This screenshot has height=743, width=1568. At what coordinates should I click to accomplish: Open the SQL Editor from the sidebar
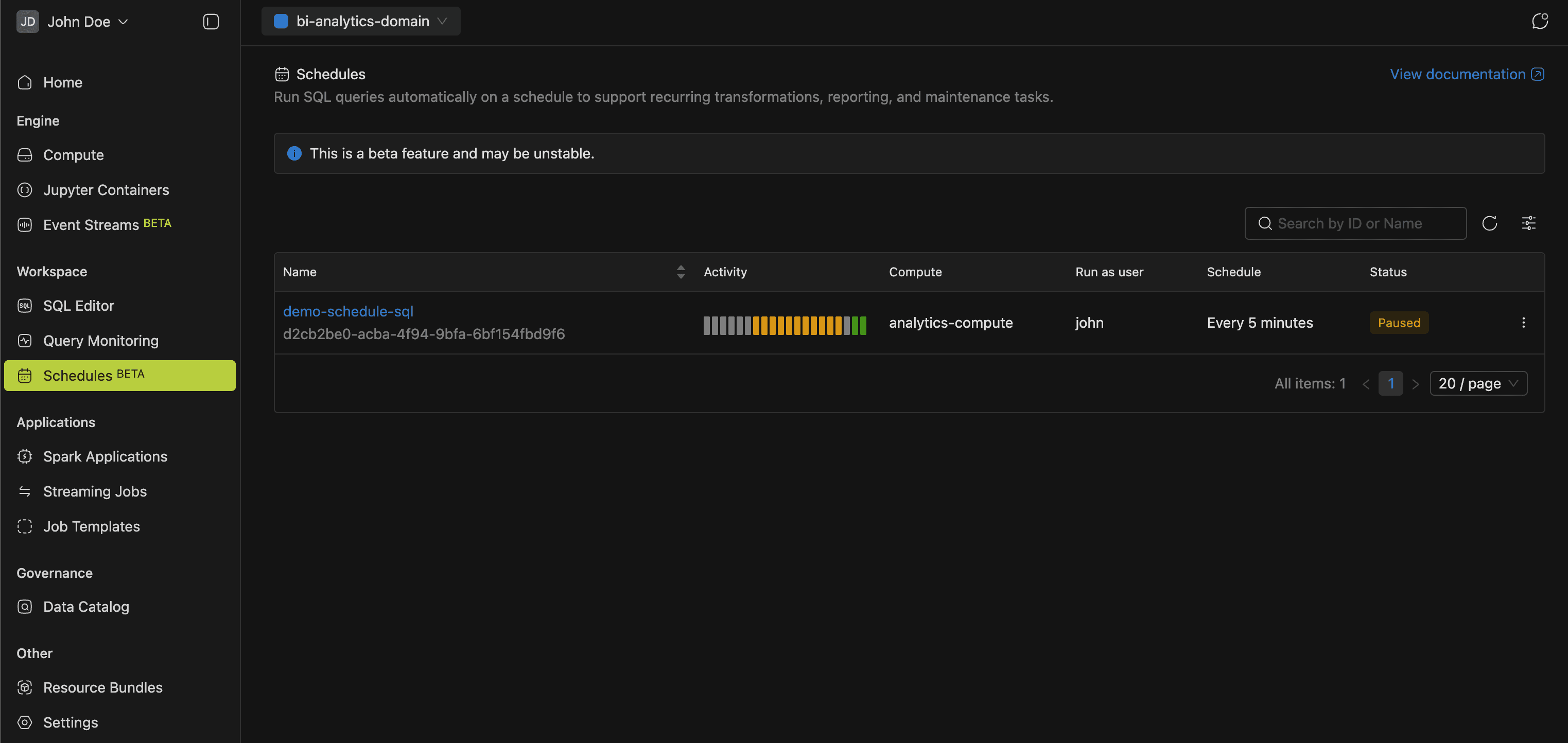coord(79,306)
